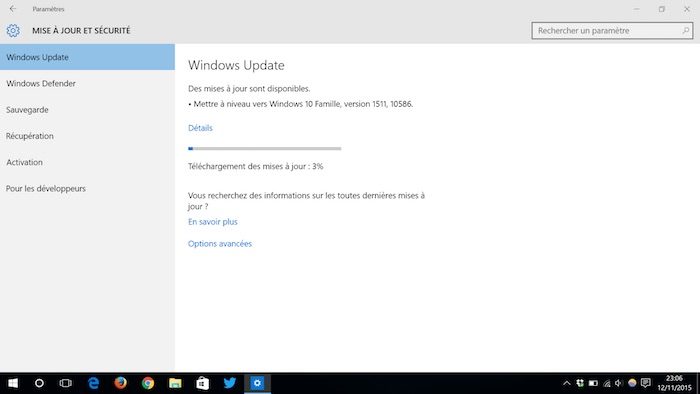Image resolution: width=700 pixels, height=394 pixels.
Task: Select Windows Update in the sidebar
Action: pyautogui.click(x=88, y=57)
